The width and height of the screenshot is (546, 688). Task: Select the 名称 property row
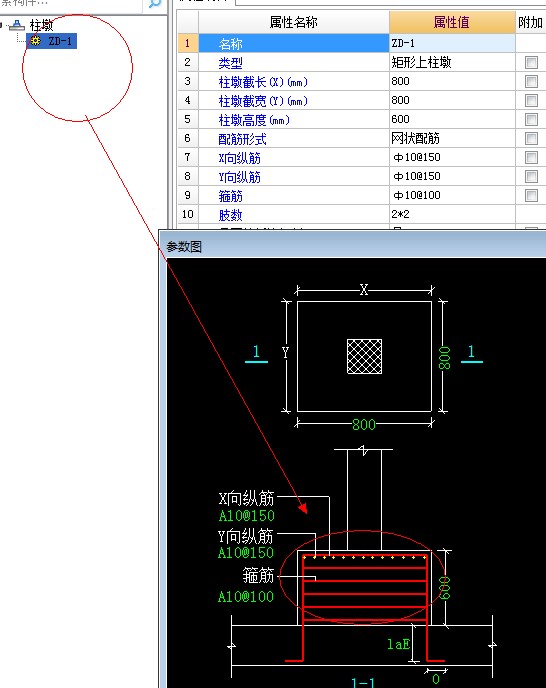pos(294,43)
